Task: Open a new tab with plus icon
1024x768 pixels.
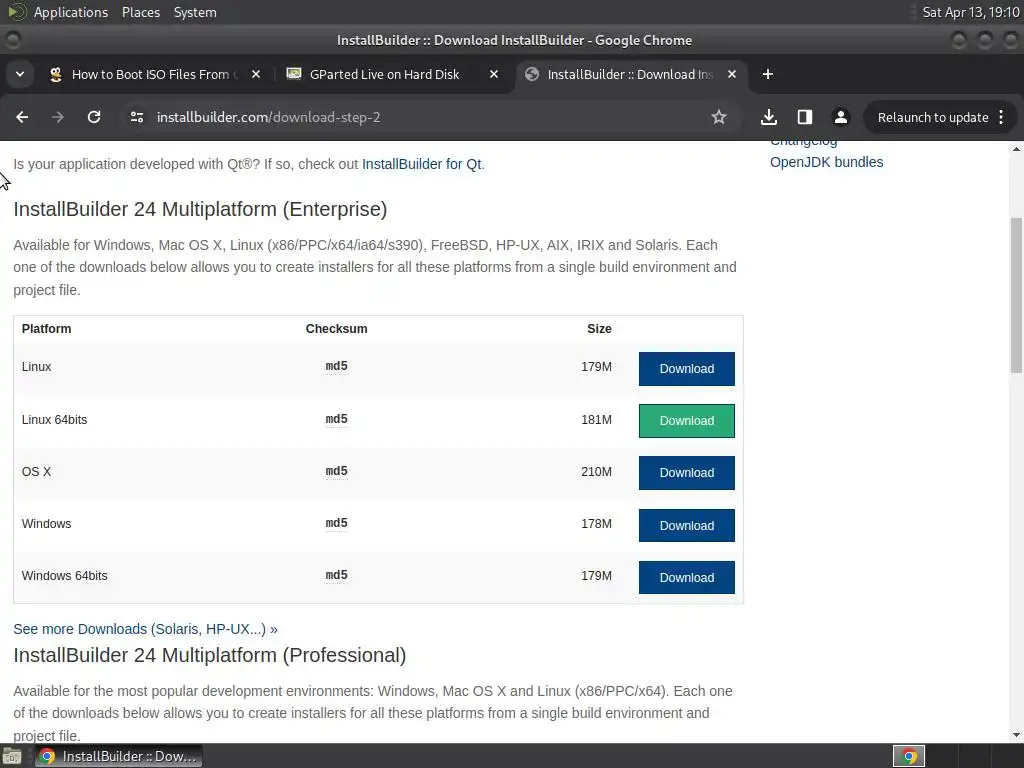Action: (x=768, y=74)
